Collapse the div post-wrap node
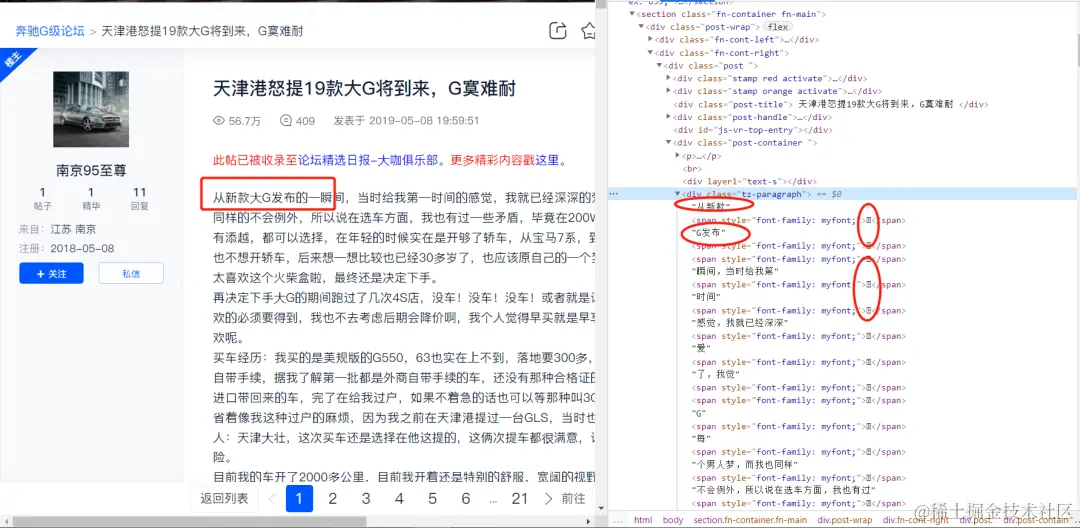Viewport: 1080px width, 528px height. [x=642, y=27]
